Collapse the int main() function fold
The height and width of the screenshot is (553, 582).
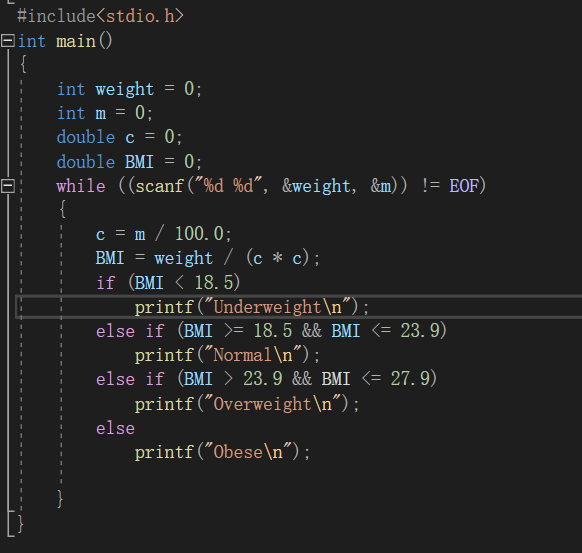tap(8, 40)
